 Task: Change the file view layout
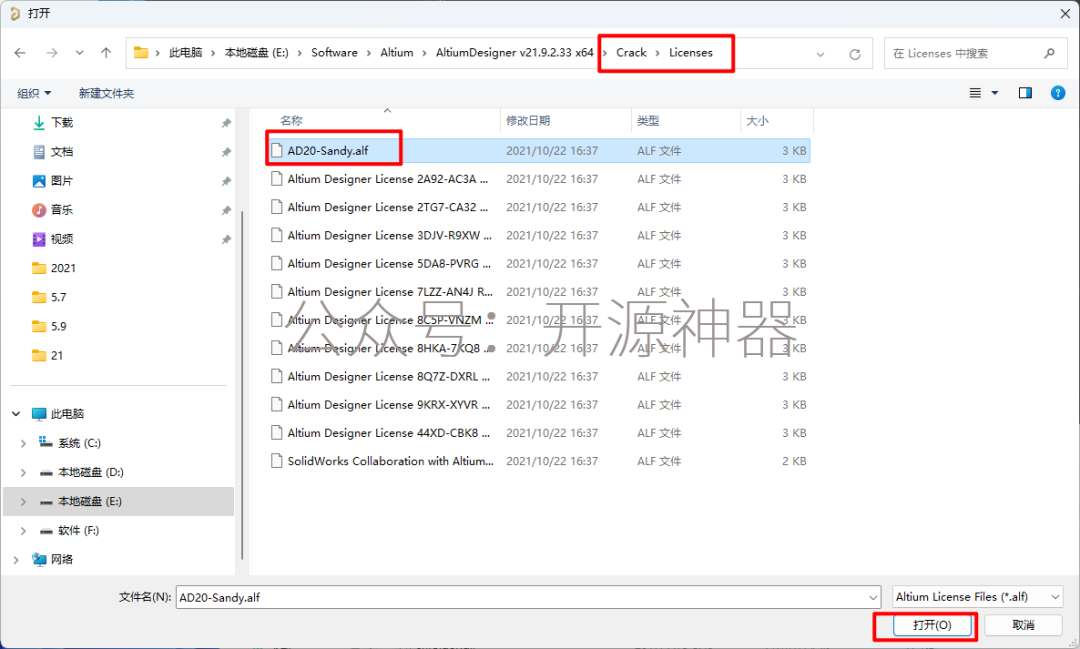pyautogui.click(x=975, y=93)
